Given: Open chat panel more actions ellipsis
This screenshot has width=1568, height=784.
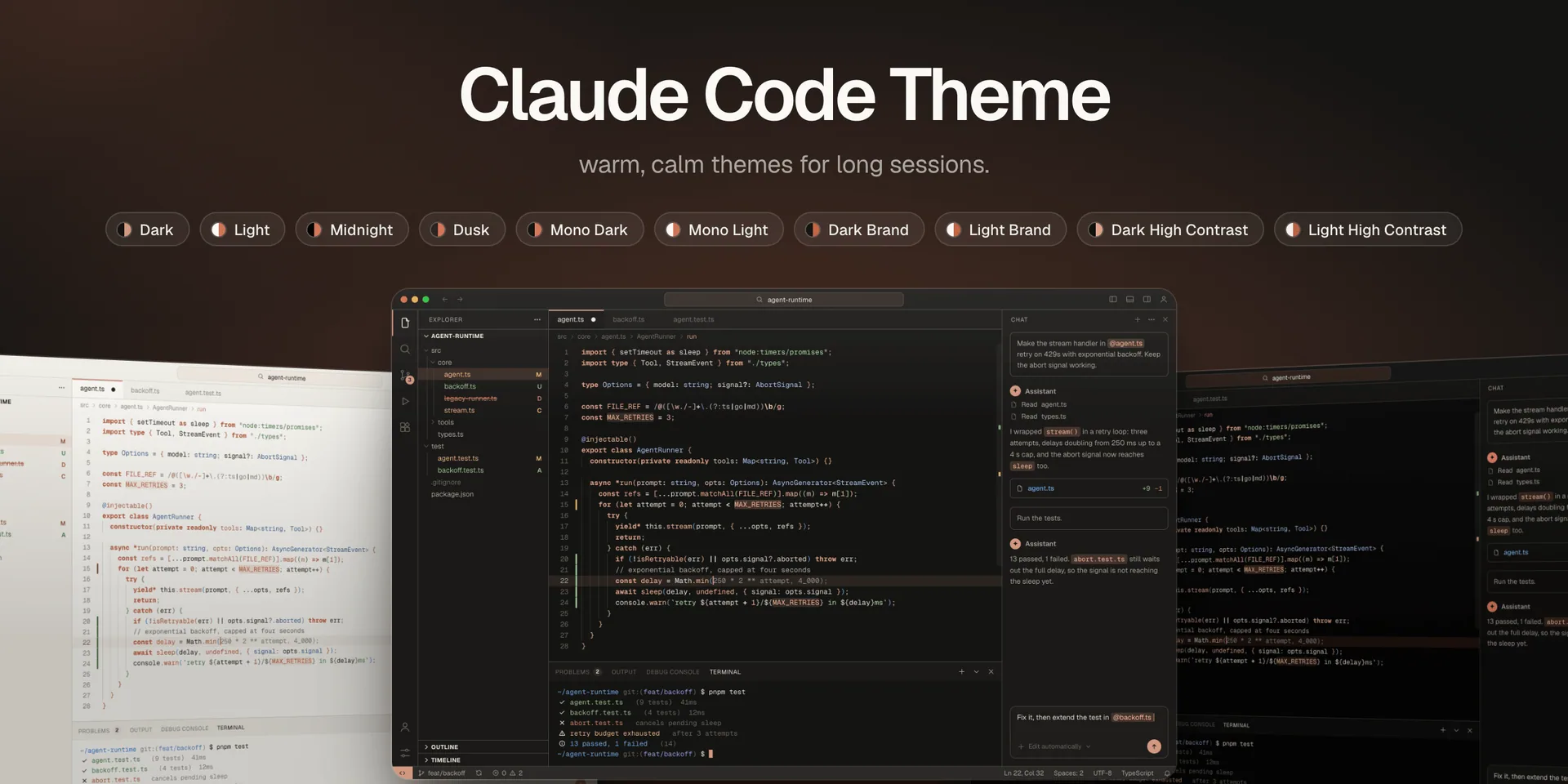Looking at the screenshot, I should coord(1151,319).
